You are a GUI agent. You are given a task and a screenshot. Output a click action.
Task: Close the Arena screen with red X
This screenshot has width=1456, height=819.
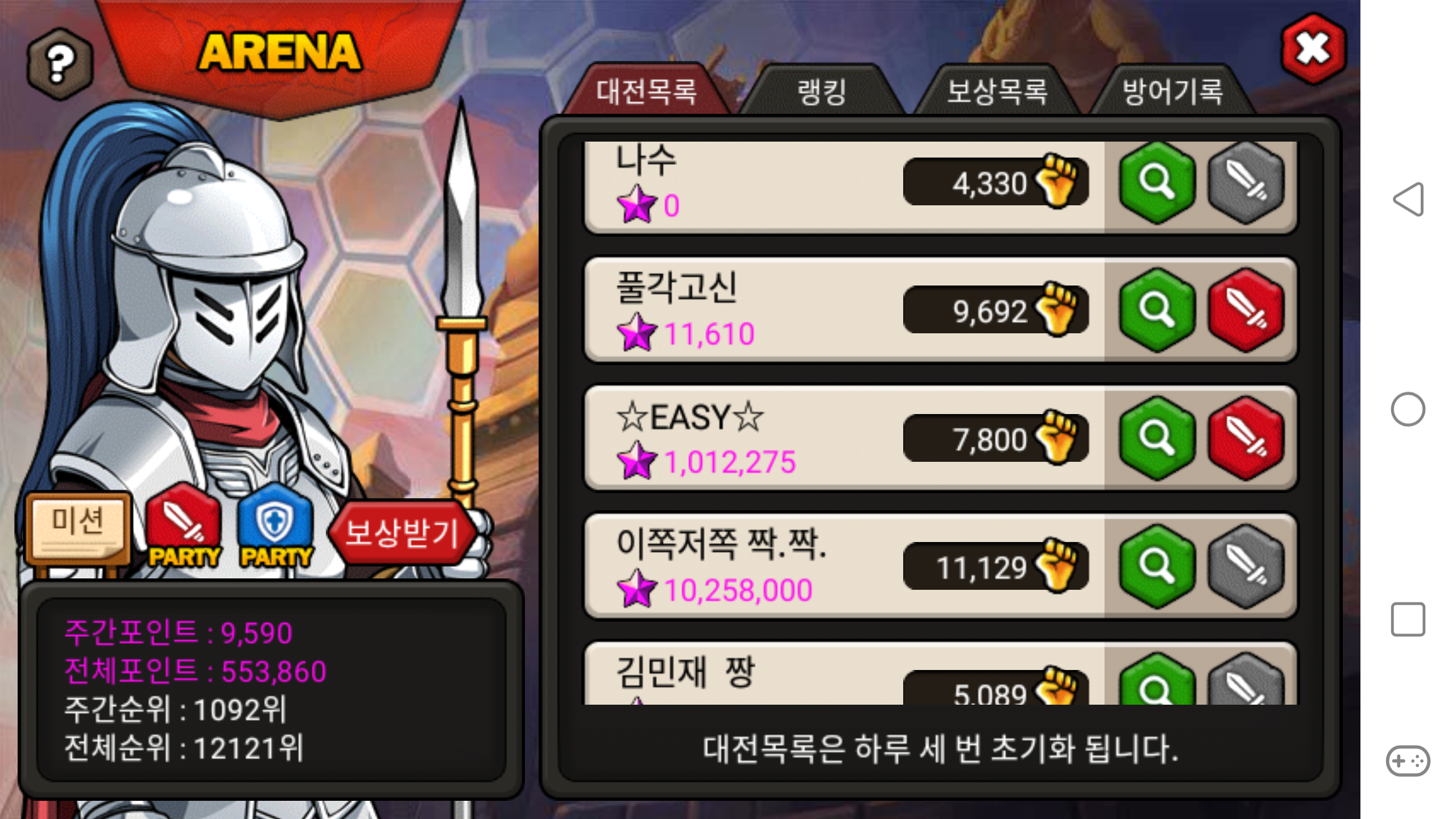1313,49
